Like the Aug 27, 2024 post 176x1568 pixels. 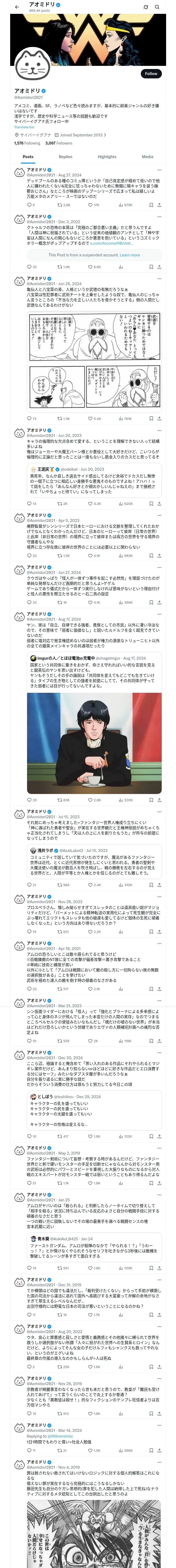click(x=93, y=205)
